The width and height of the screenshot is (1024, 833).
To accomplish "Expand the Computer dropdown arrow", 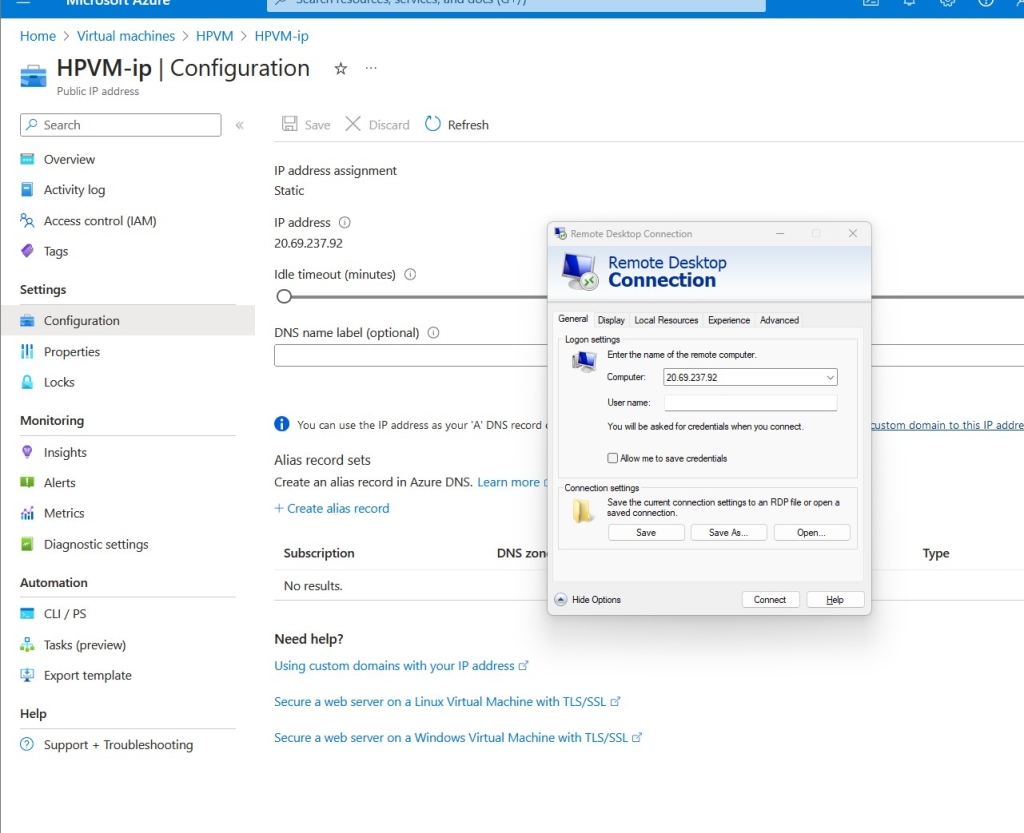I will tap(830, 378).
